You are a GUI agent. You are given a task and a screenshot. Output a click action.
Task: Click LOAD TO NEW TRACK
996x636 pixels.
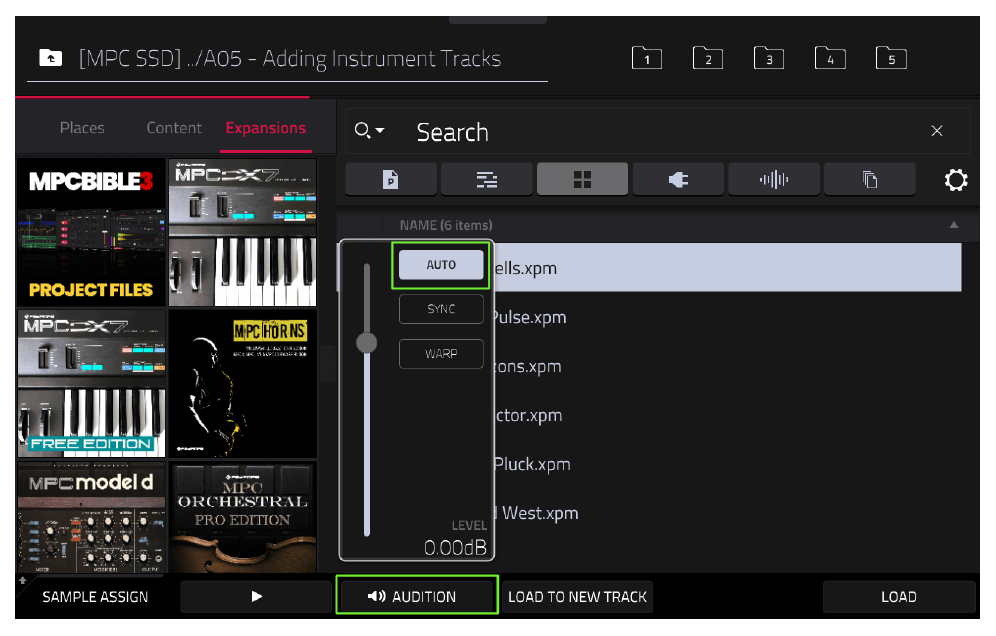click(577, 596)
